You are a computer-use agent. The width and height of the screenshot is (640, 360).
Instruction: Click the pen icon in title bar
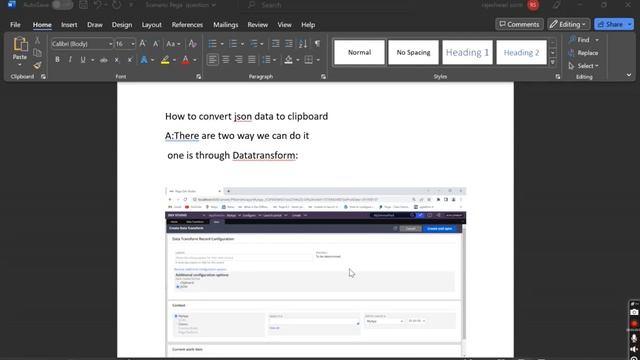tap(556, 5)
